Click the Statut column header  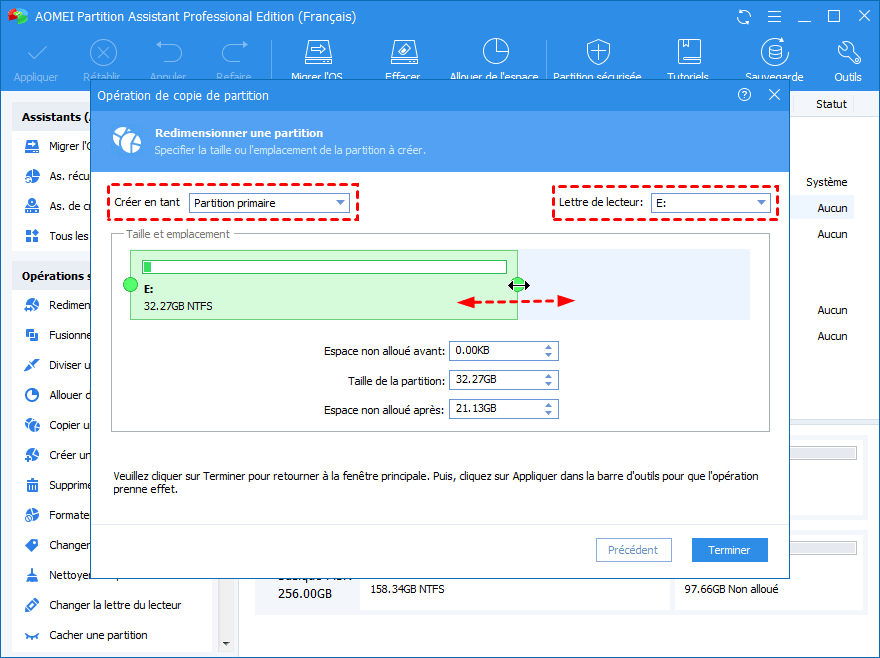[x=831, y=104]
